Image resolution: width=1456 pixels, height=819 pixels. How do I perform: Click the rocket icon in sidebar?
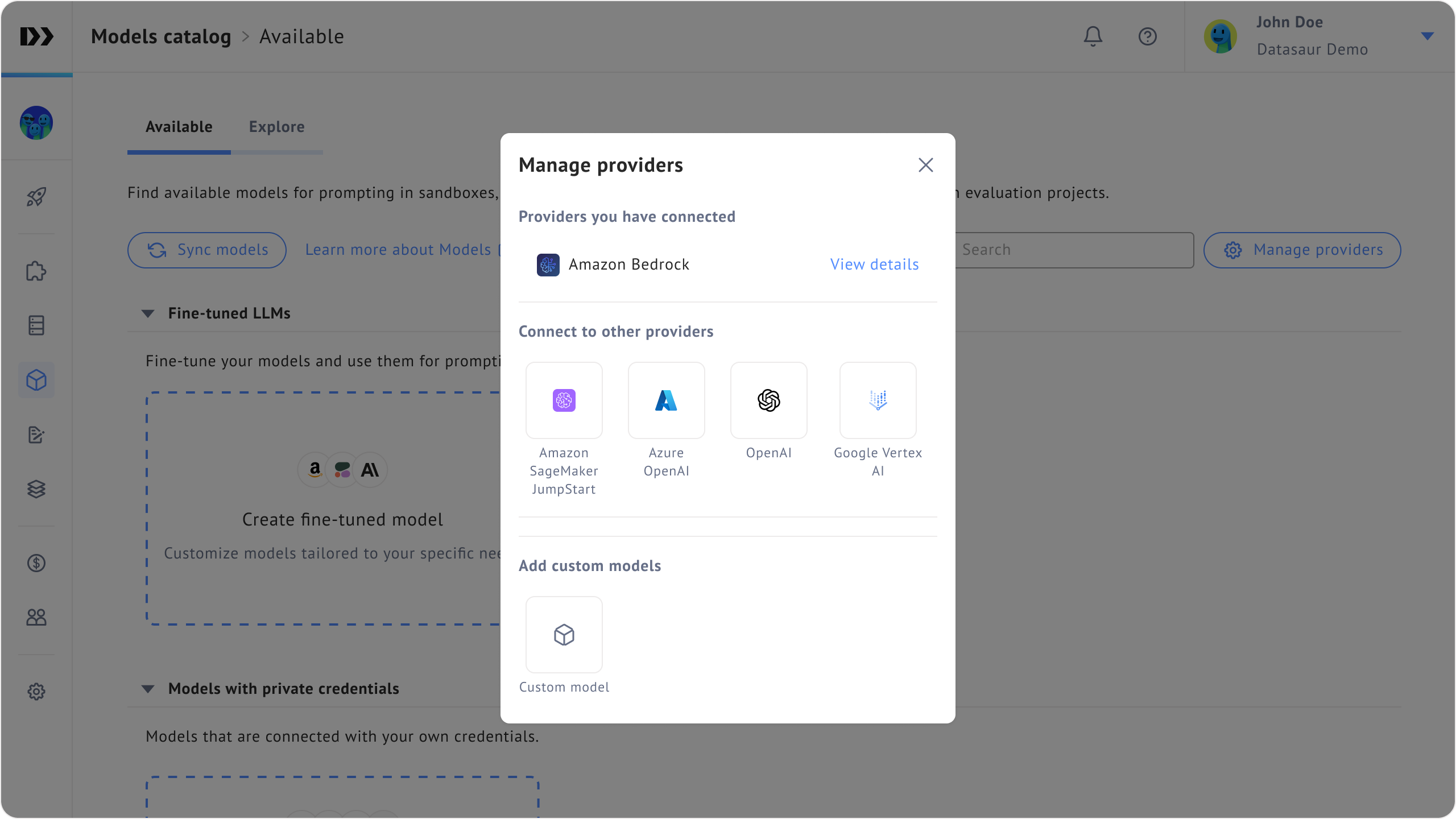pyautogui.click(x=36, y=197)
